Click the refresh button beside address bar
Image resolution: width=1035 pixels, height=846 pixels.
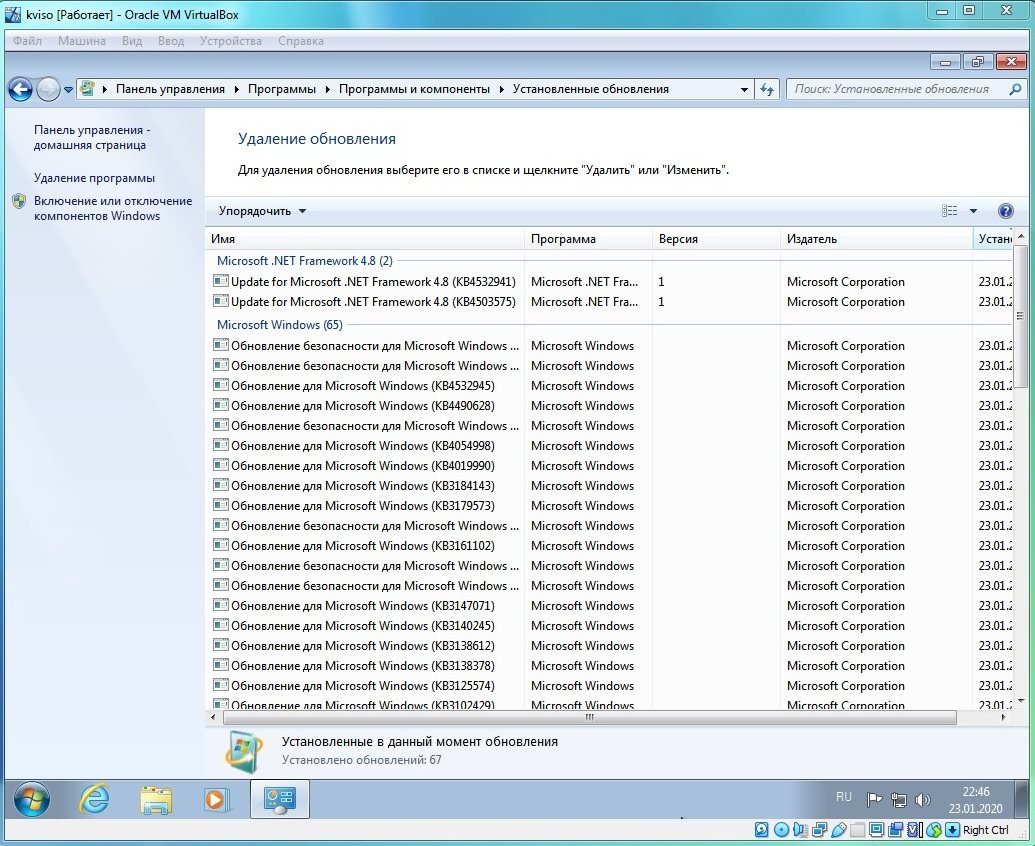pos(767,89)
